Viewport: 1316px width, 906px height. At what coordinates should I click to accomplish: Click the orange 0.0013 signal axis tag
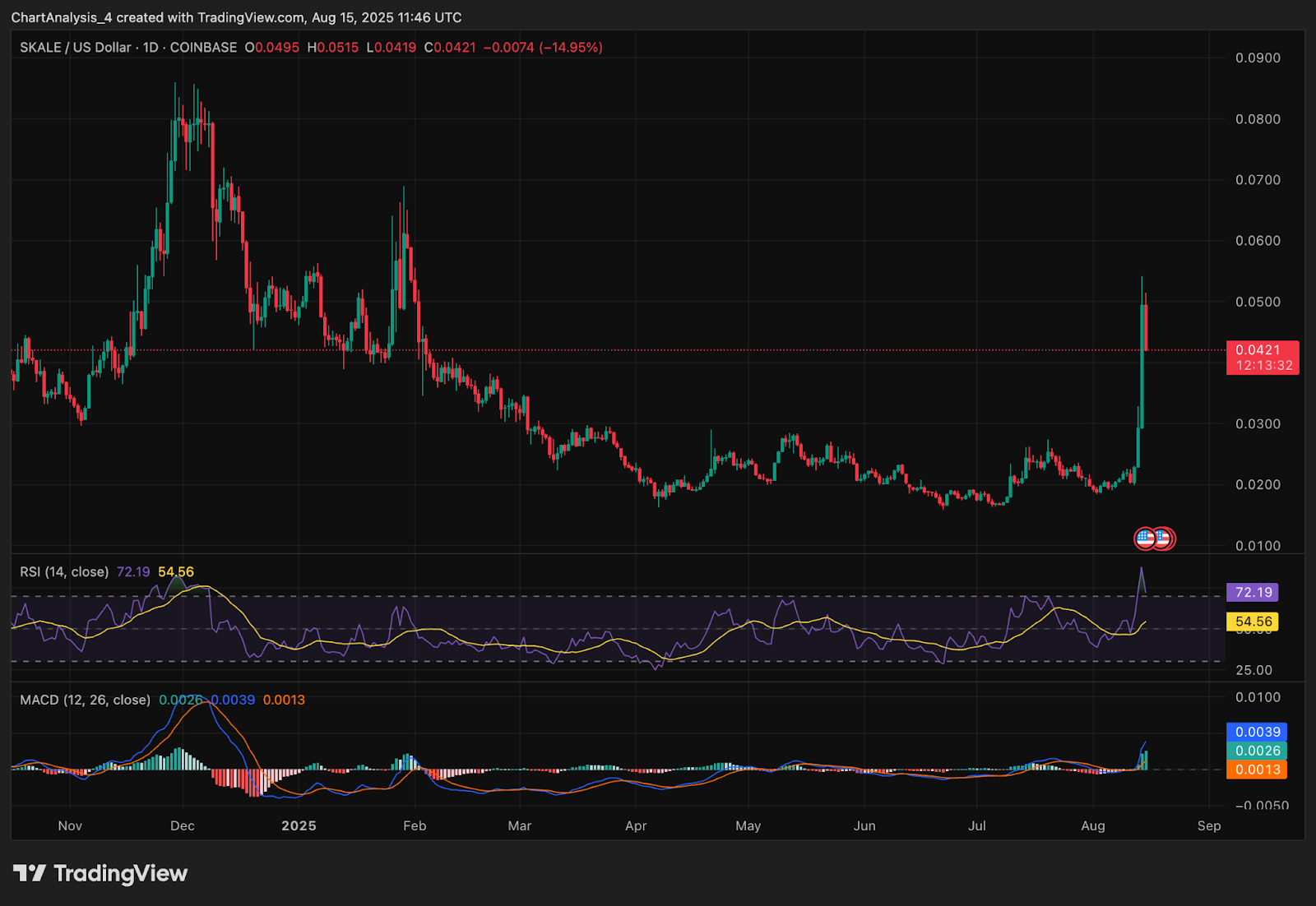(x=1257, y=770)
